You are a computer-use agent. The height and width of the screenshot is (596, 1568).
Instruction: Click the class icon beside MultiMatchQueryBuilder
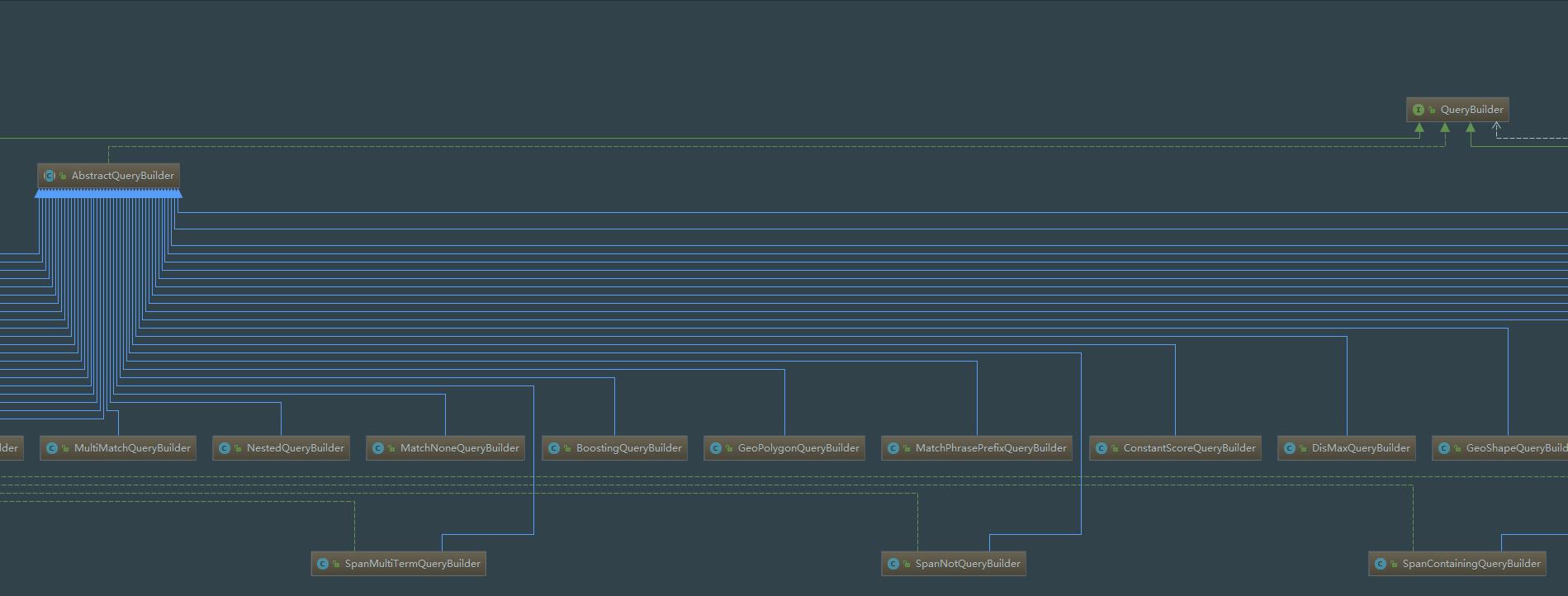tap(52, 448)
